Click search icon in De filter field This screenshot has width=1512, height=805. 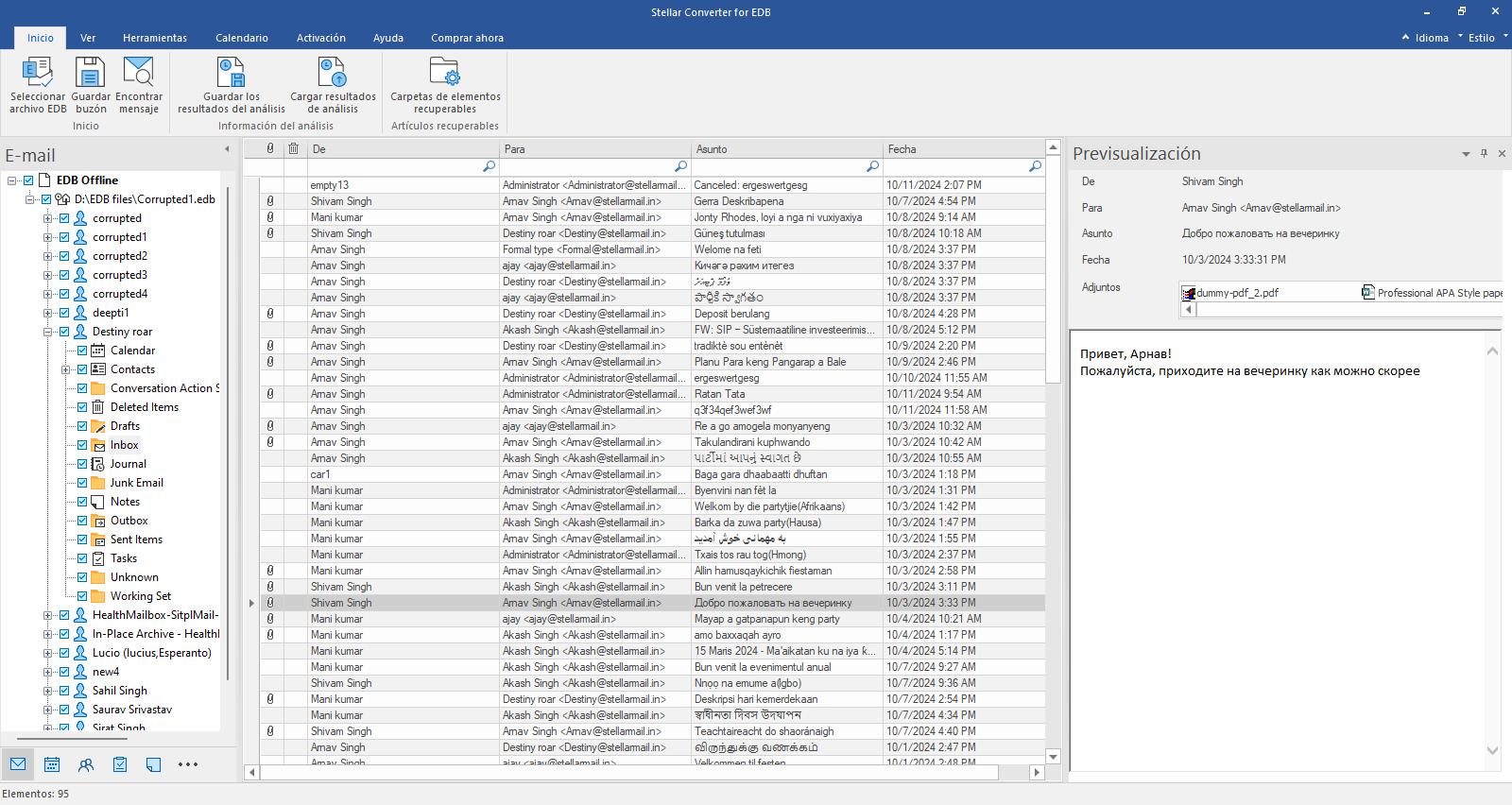(x=489, y=166)
